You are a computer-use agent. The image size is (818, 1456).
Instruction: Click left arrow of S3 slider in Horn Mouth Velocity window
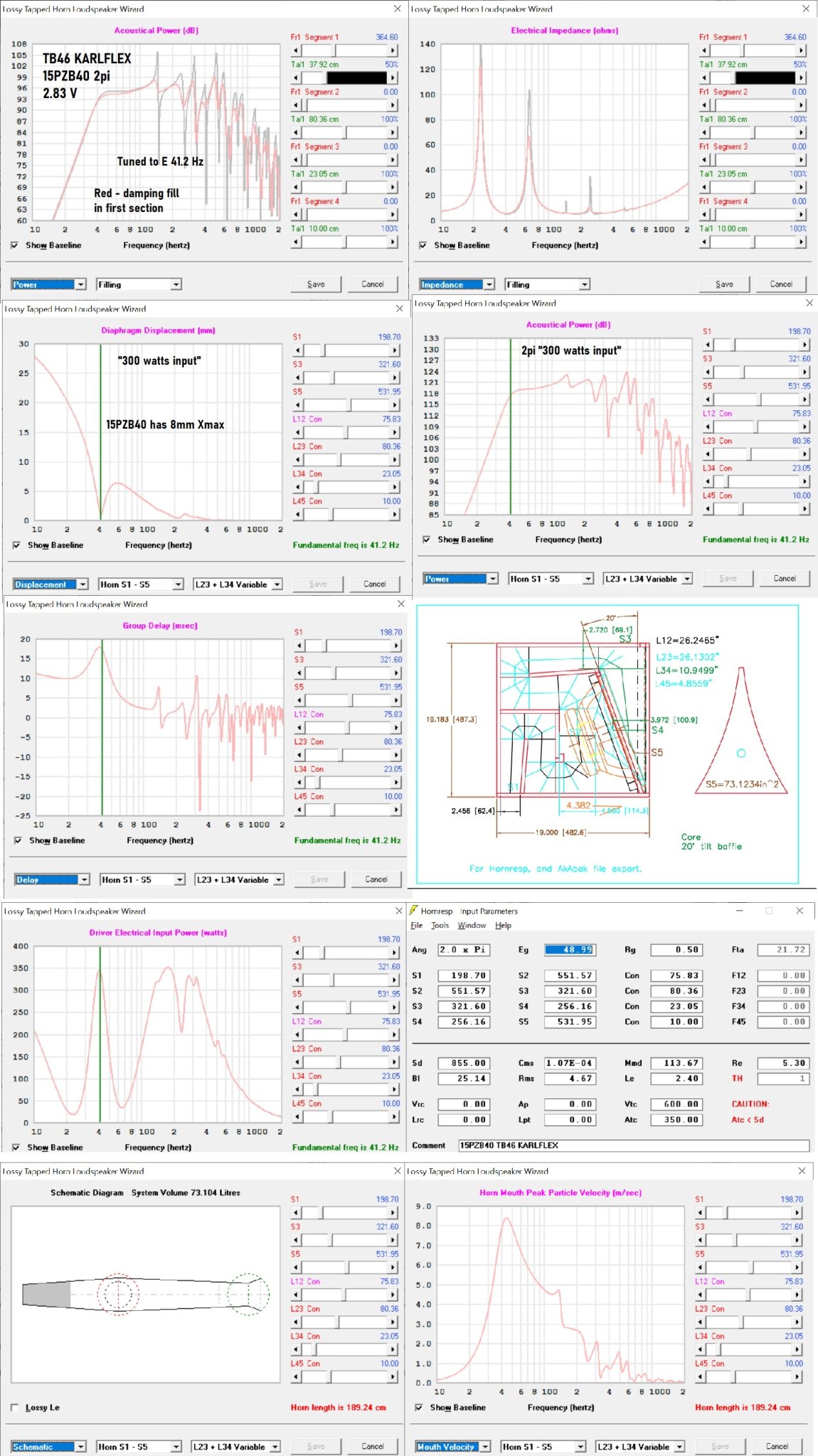tap(701, 1240)
